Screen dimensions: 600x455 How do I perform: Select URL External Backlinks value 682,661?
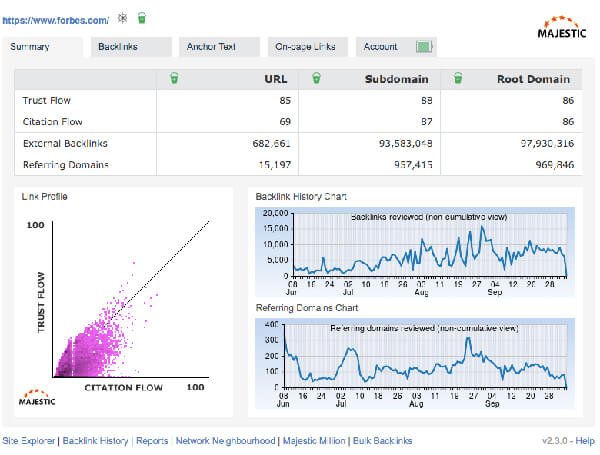(x=272, y=144)
